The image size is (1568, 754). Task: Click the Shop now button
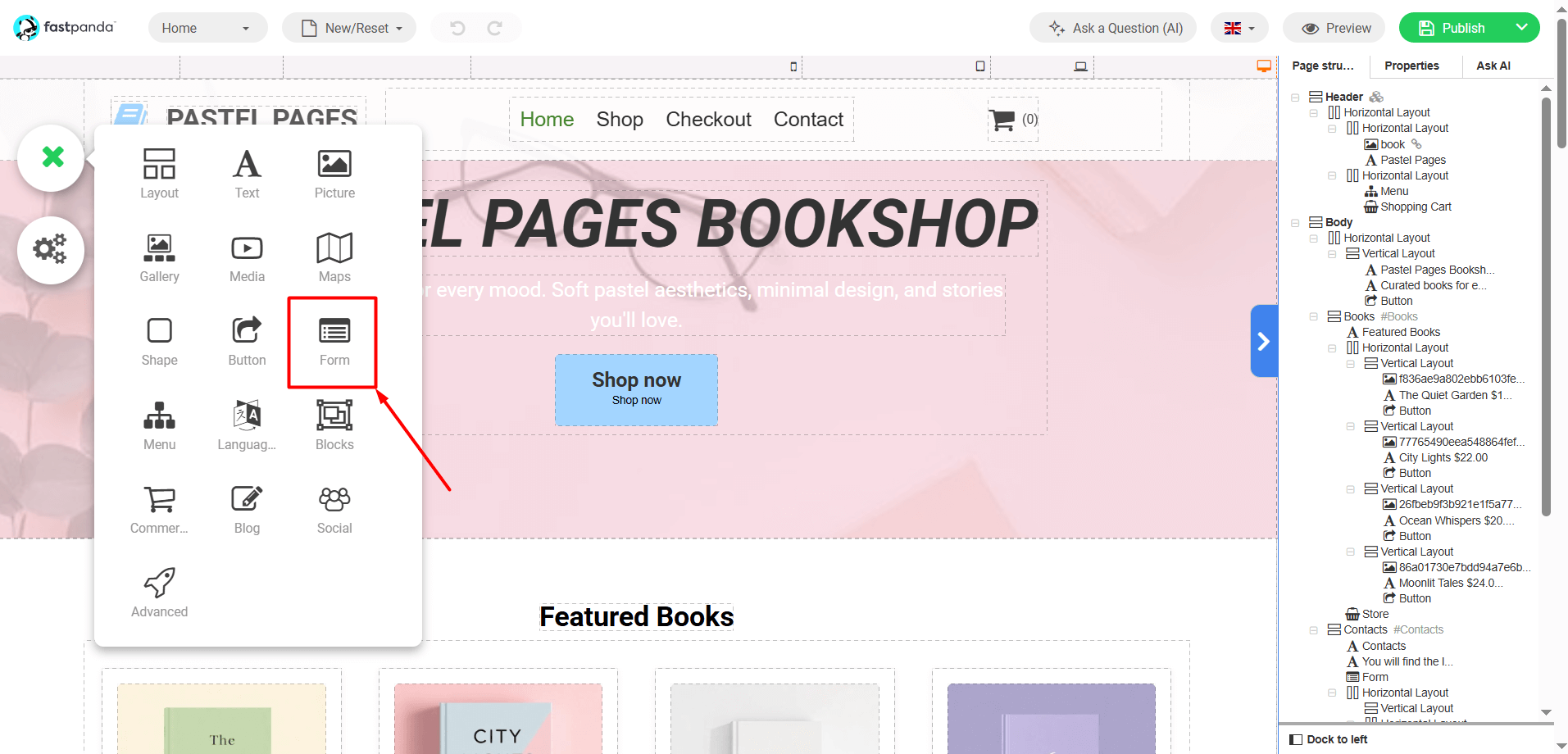point(636,388)
